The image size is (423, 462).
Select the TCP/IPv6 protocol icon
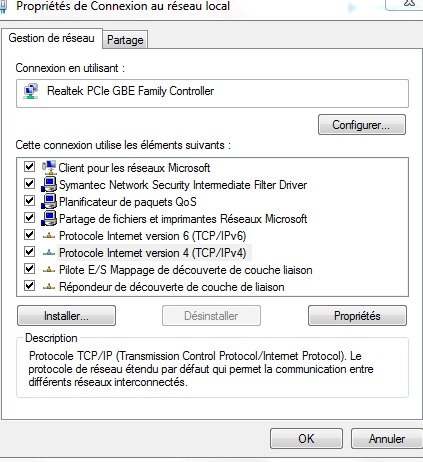(x=49, y=236)
